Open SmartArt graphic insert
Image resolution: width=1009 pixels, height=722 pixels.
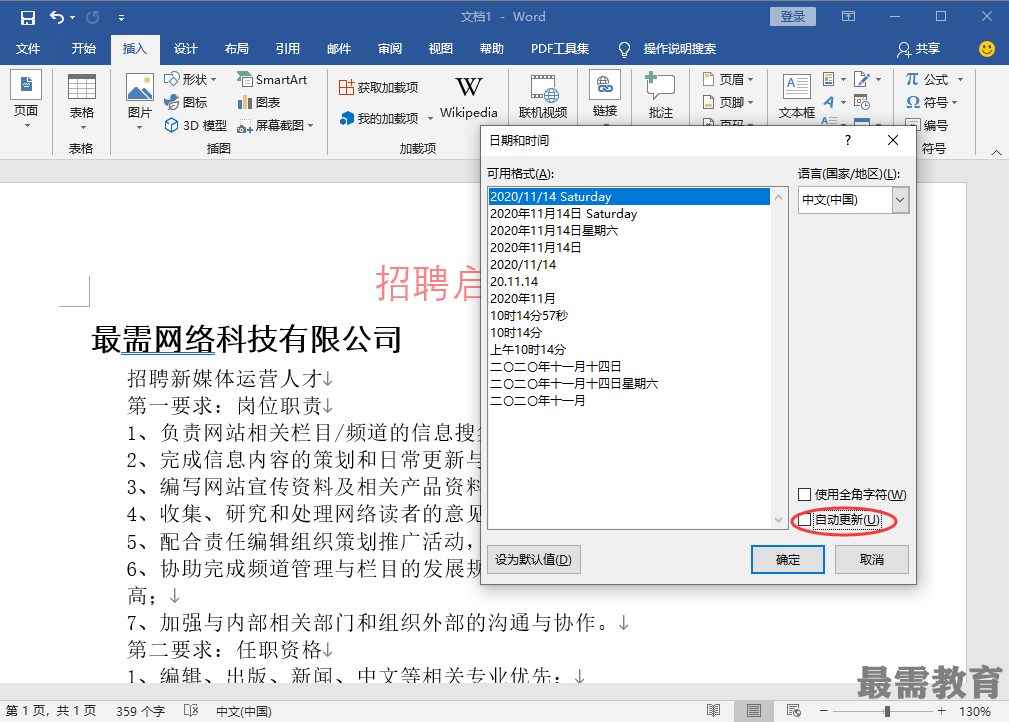tap(272, 79)
